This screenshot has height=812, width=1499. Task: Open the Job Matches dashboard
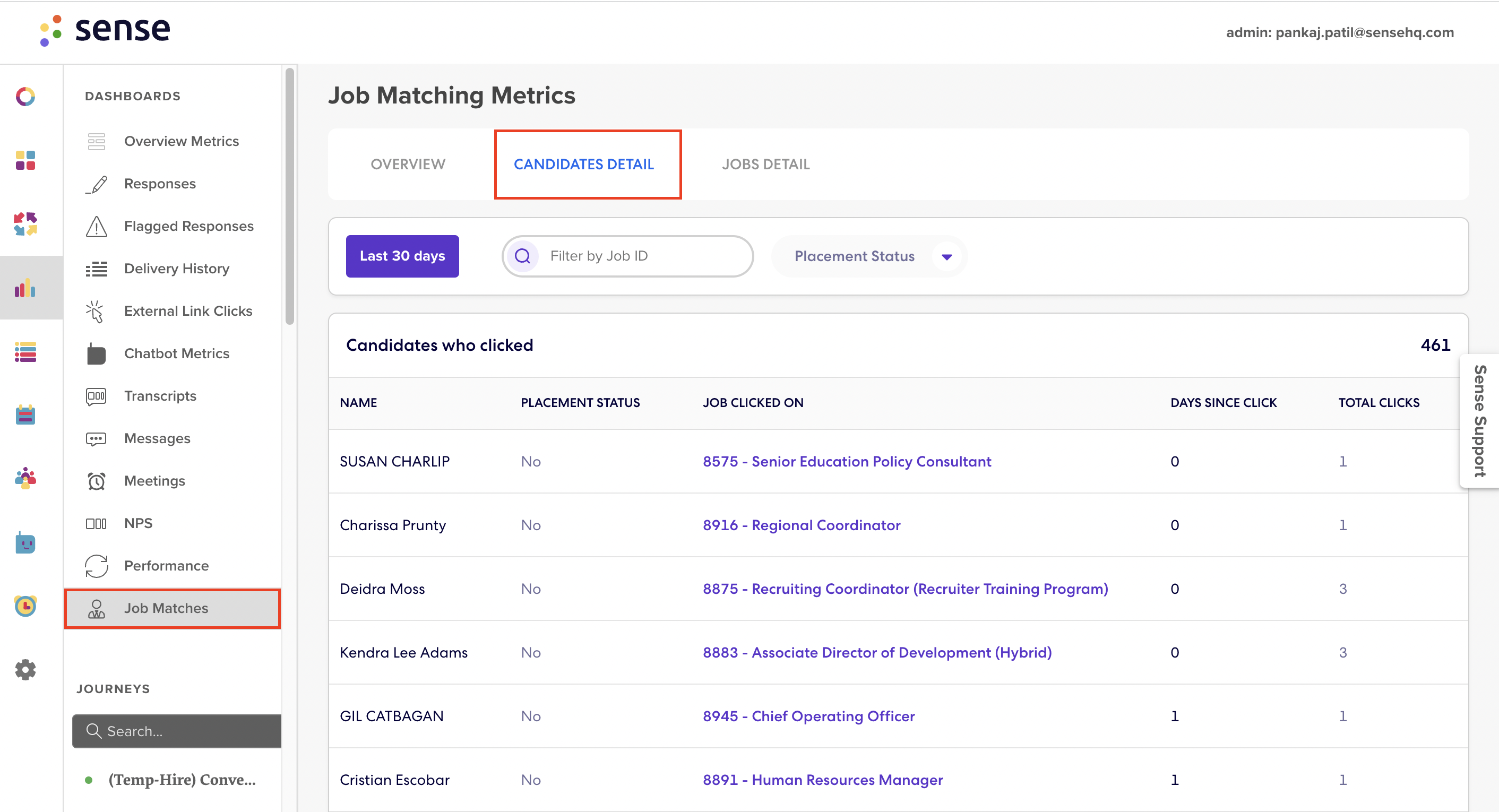coord(172,608)
